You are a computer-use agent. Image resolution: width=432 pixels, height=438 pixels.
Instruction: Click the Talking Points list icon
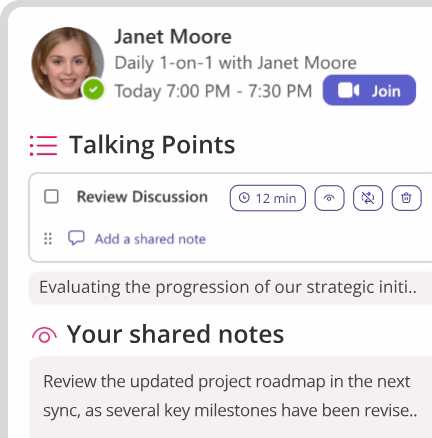44,146
